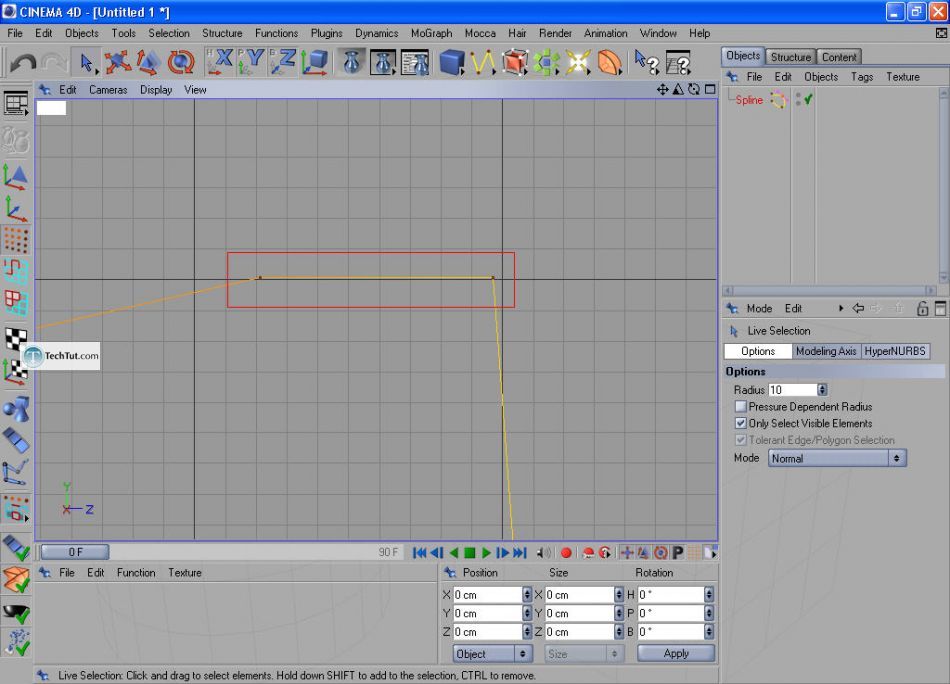Add an Array modeling object

pyautogui.click(x=546, y=62)
